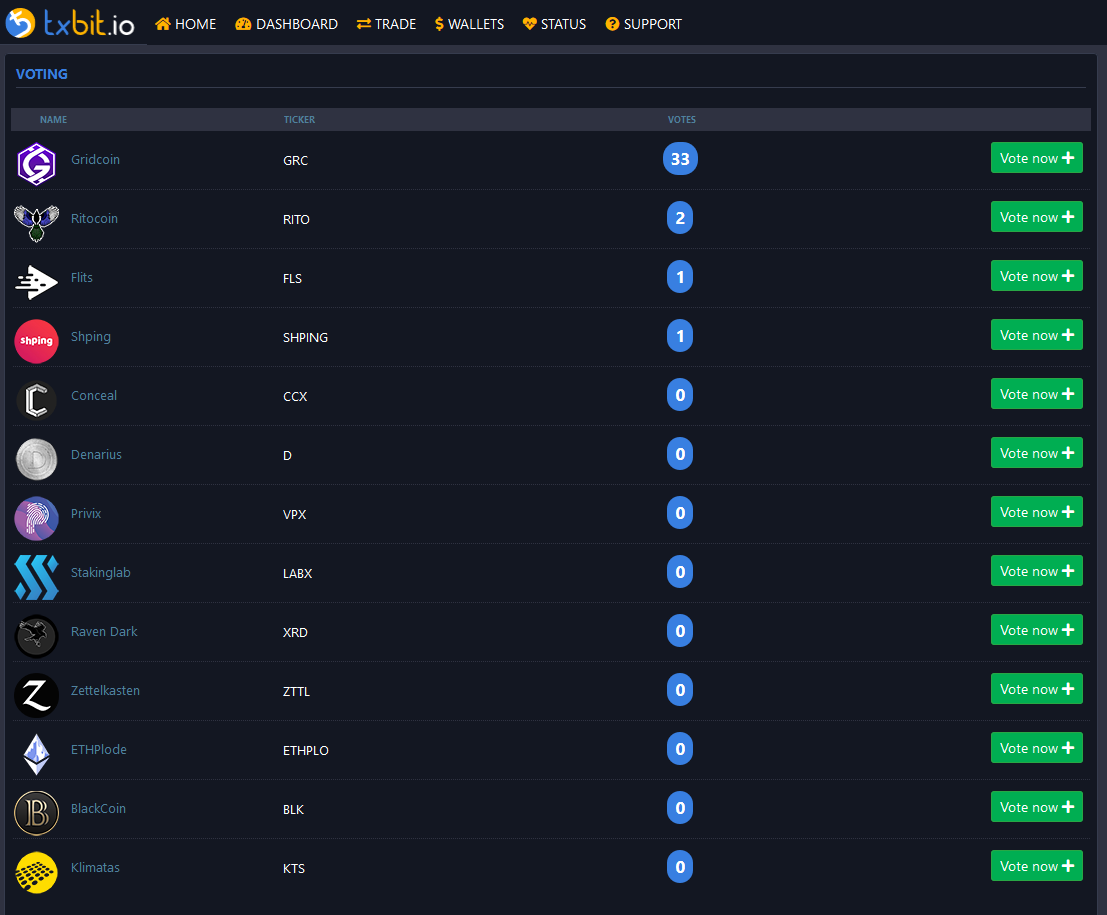1107x915 pixels.
Task: Open the Shping name link
Action: point(90,337)
